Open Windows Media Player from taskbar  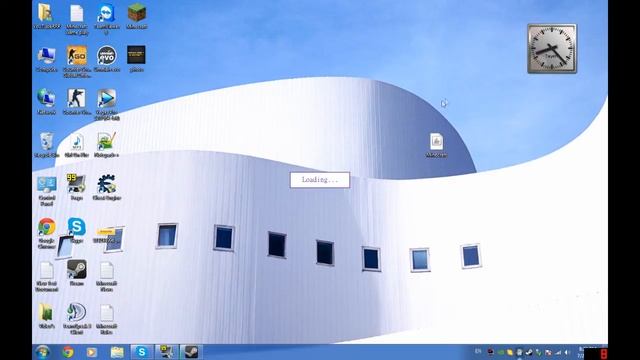click(92, 352)
